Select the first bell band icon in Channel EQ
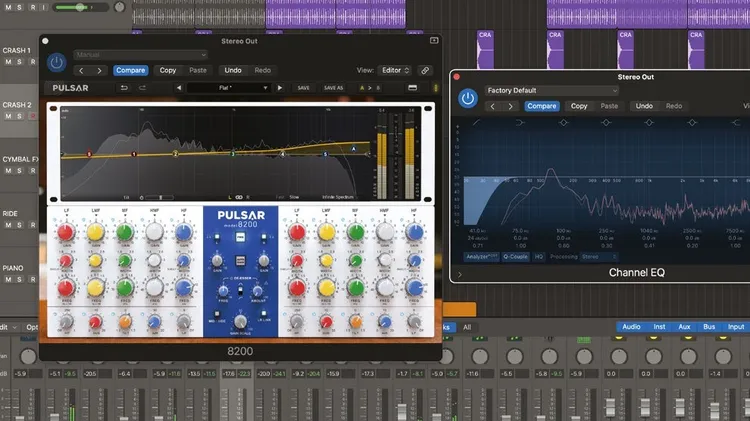This screenshot has width=750, height=421. coord(563,123)
